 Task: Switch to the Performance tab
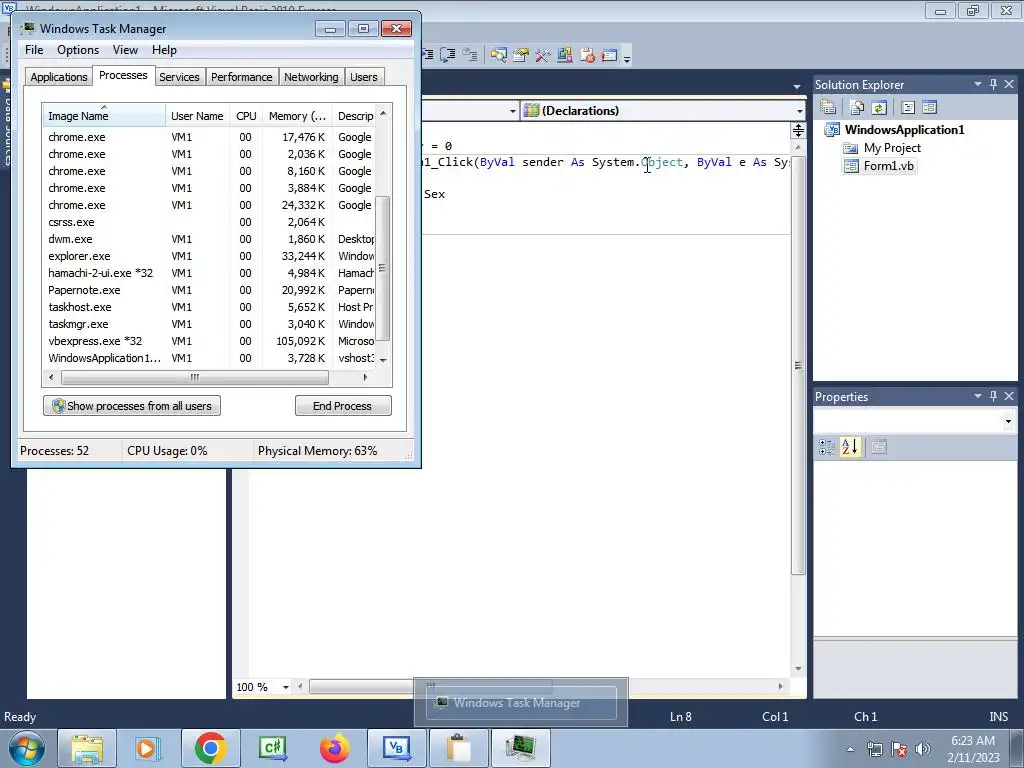coord(241,77)
